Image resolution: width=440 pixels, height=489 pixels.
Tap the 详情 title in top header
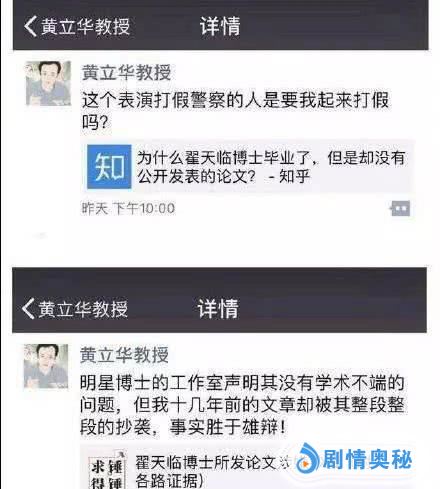[220, 26]
